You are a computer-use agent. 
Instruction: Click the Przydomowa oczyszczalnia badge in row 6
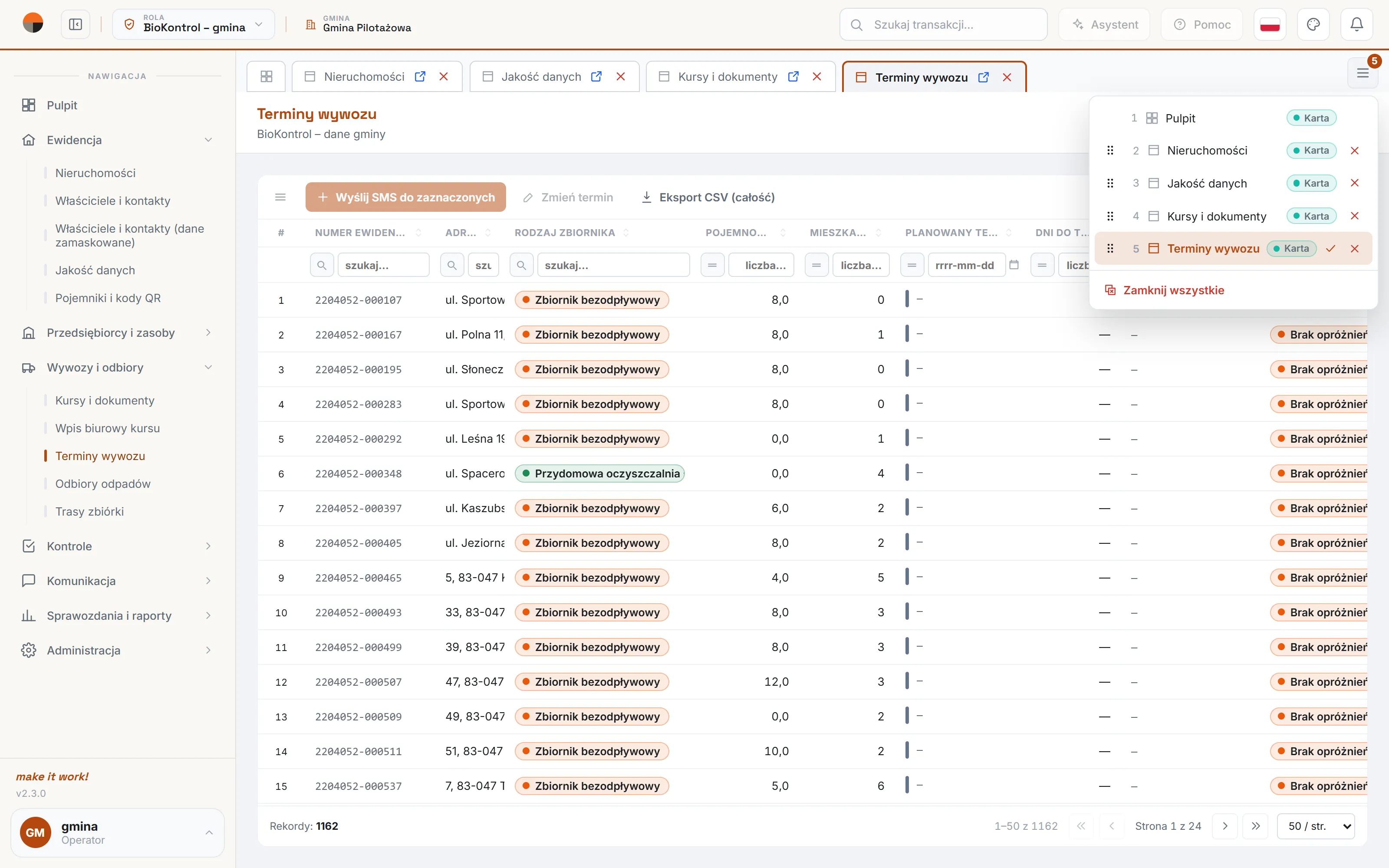click(600, 473)
